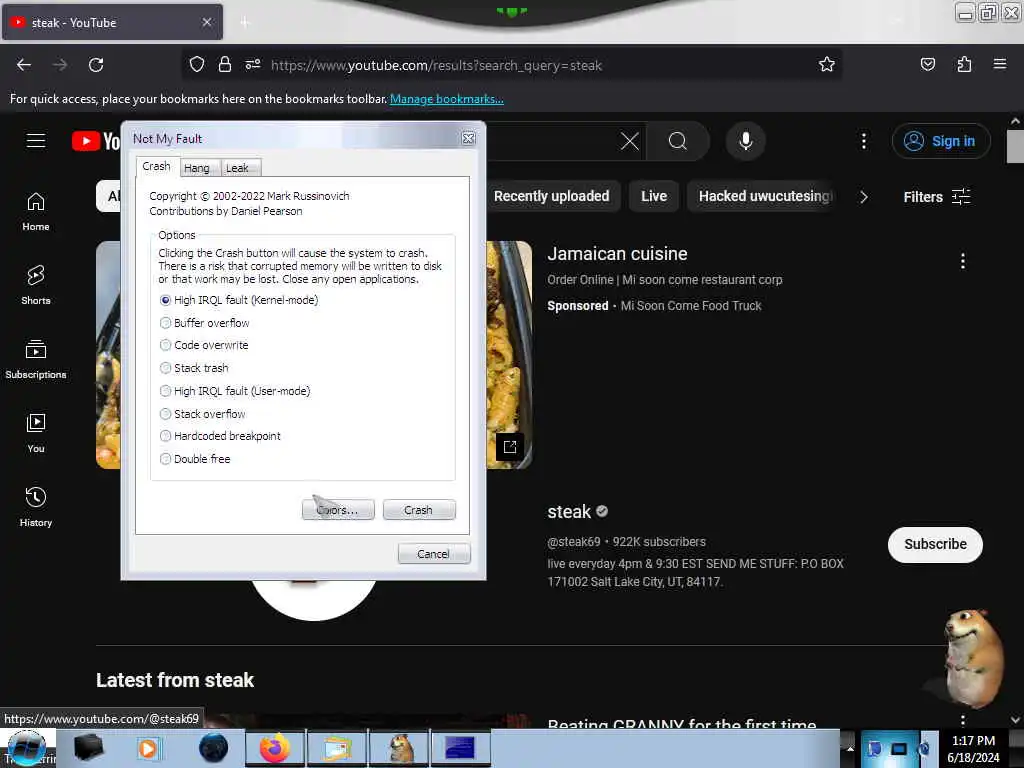Screen dimensions: 1024x768
Task: Select the Double free radio option
Action: [195, 458]
